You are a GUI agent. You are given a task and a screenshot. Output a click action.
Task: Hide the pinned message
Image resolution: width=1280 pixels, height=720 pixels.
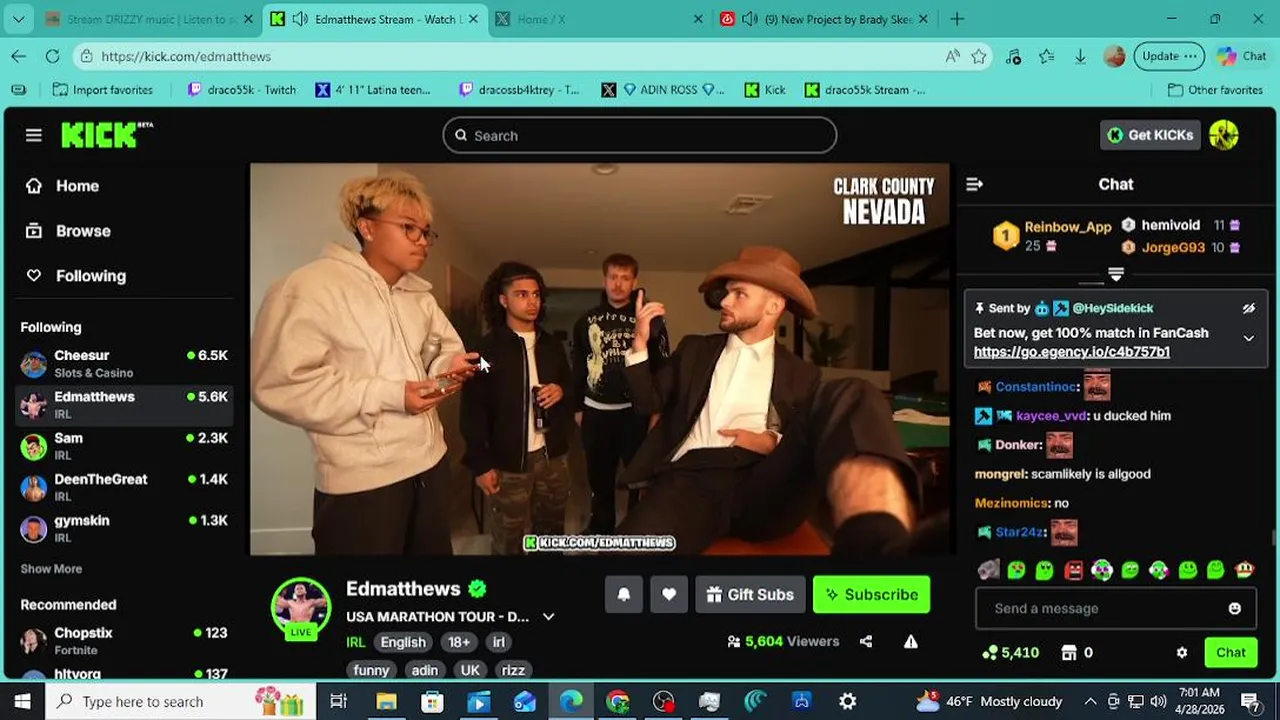pyautogui.click(x=1248, y=309)
